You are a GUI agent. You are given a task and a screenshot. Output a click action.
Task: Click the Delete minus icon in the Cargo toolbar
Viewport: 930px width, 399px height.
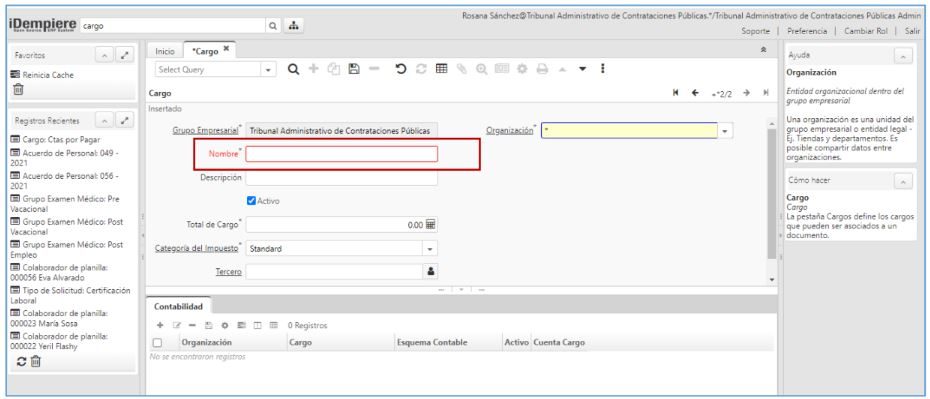[374, 69]
